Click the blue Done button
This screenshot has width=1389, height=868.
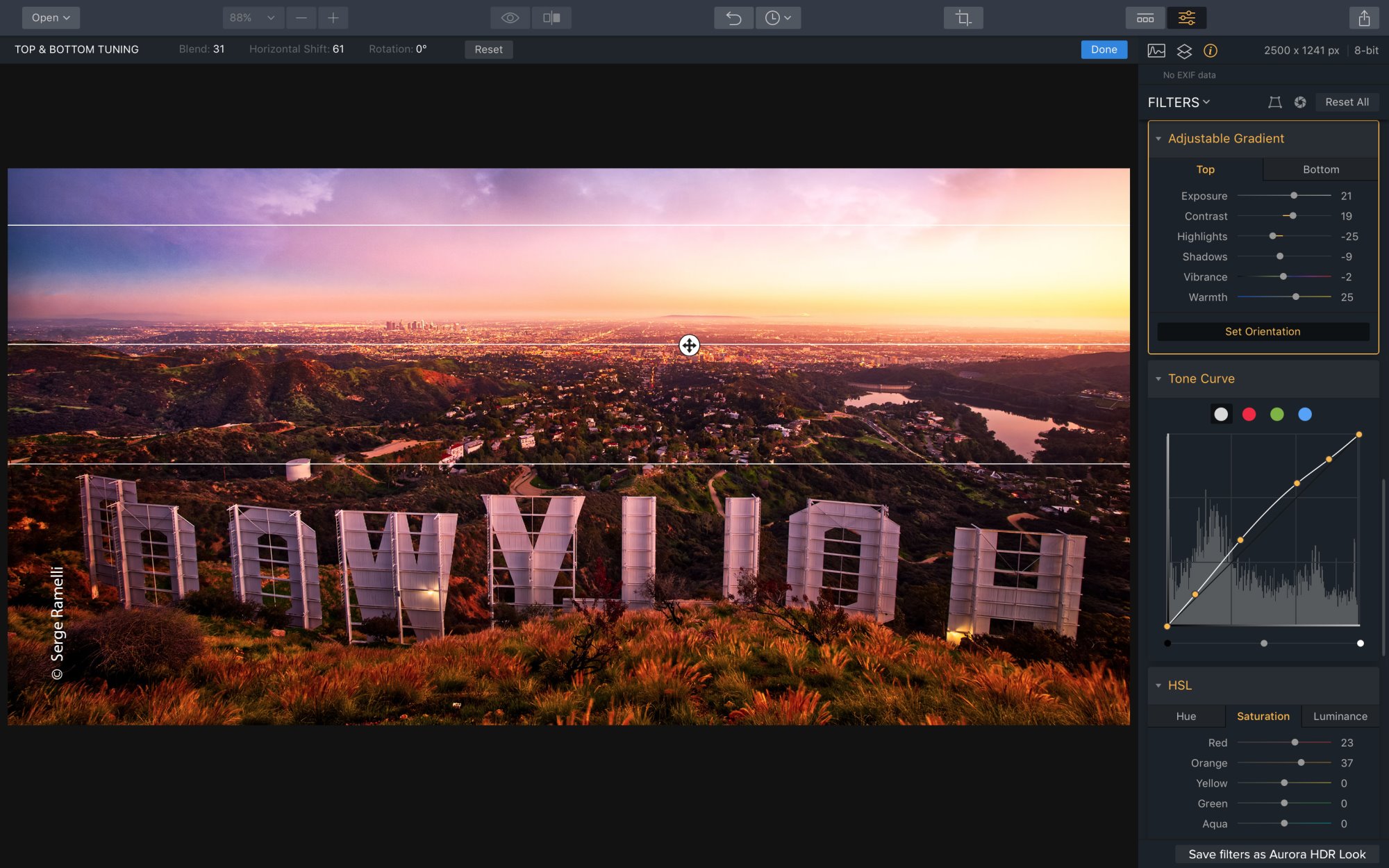1104,49
